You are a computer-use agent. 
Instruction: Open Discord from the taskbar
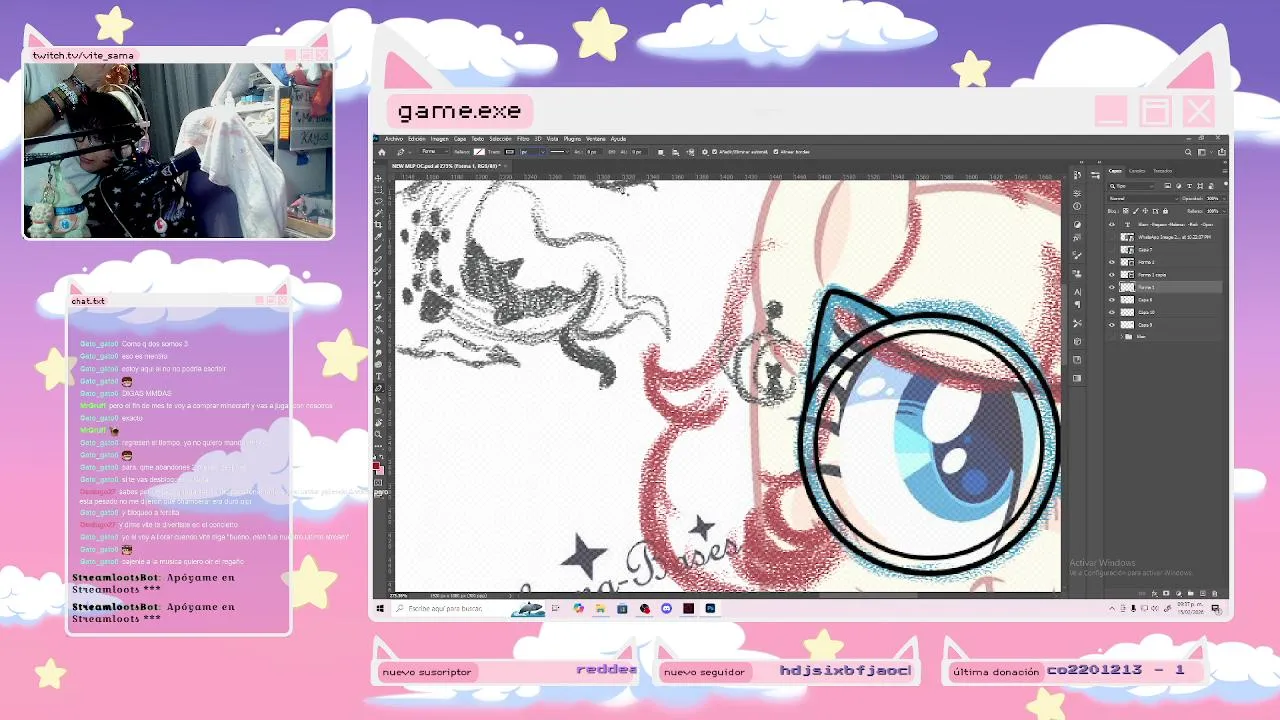click(666, 608)
